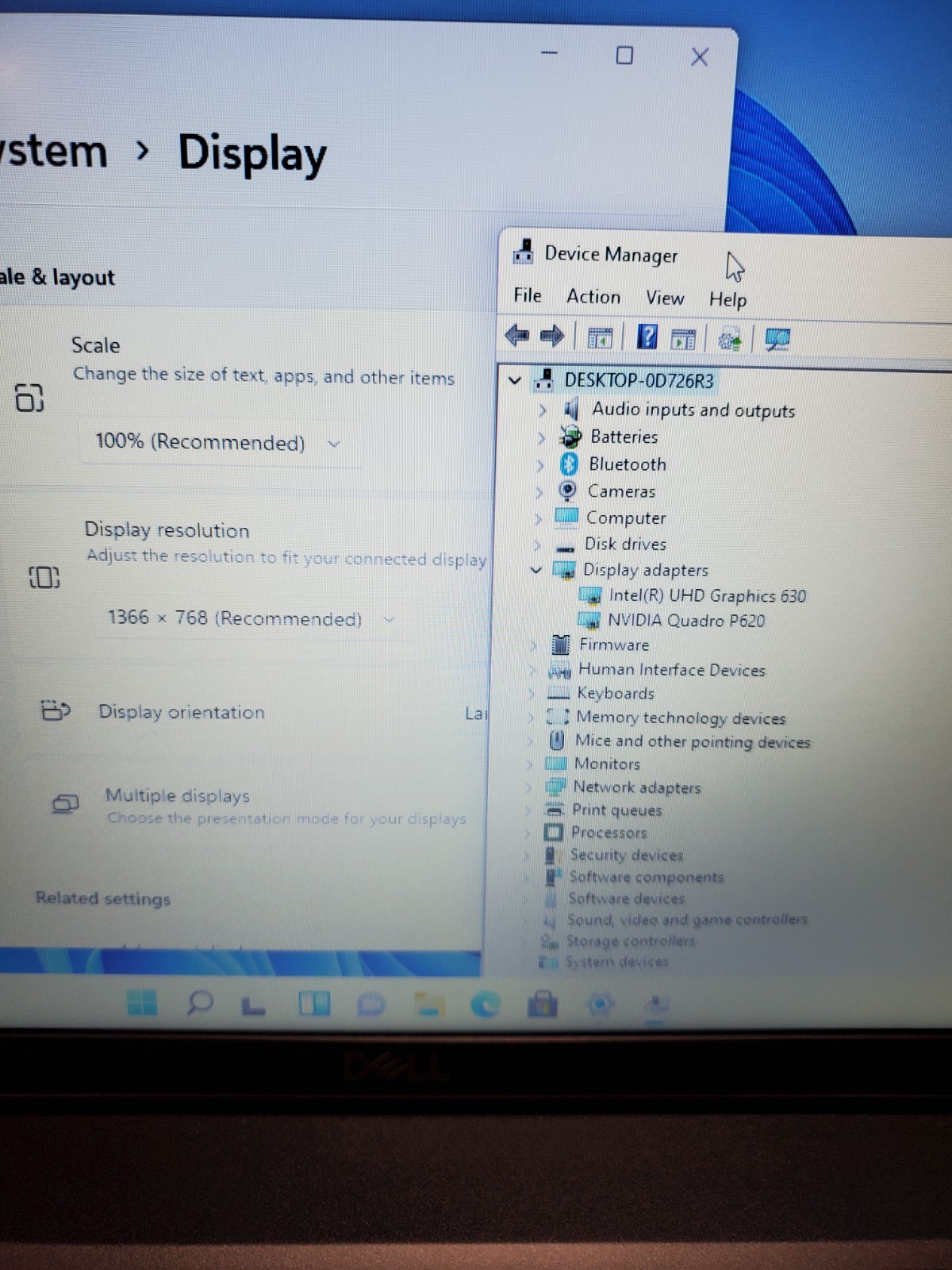The height and width of the screenshot is (1270, 952).
Task: Click Mice and other pointing devices icon
Action: pyautogui.click(x=557, y=741)
